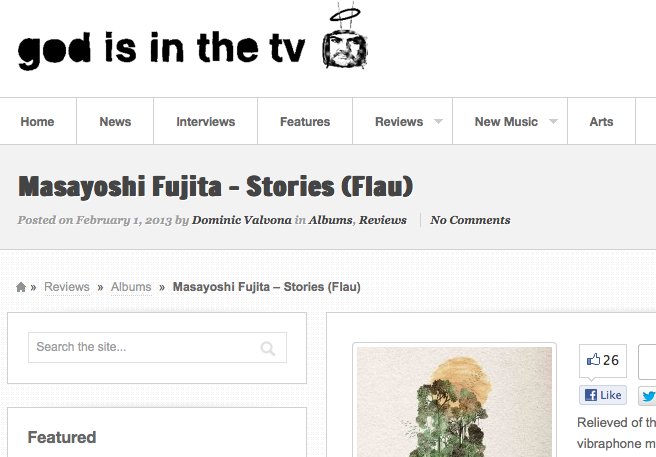
Task: Click the Albums breadcrumb link
Action: point(131,287)
